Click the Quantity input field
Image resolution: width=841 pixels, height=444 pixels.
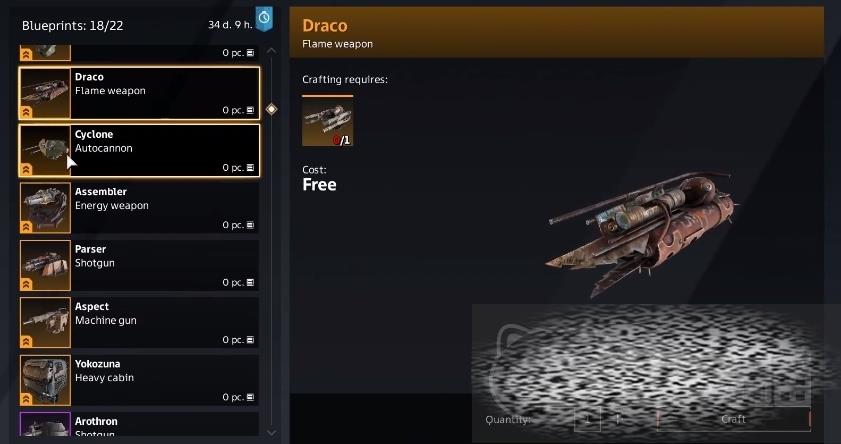(x=587, y=419)
